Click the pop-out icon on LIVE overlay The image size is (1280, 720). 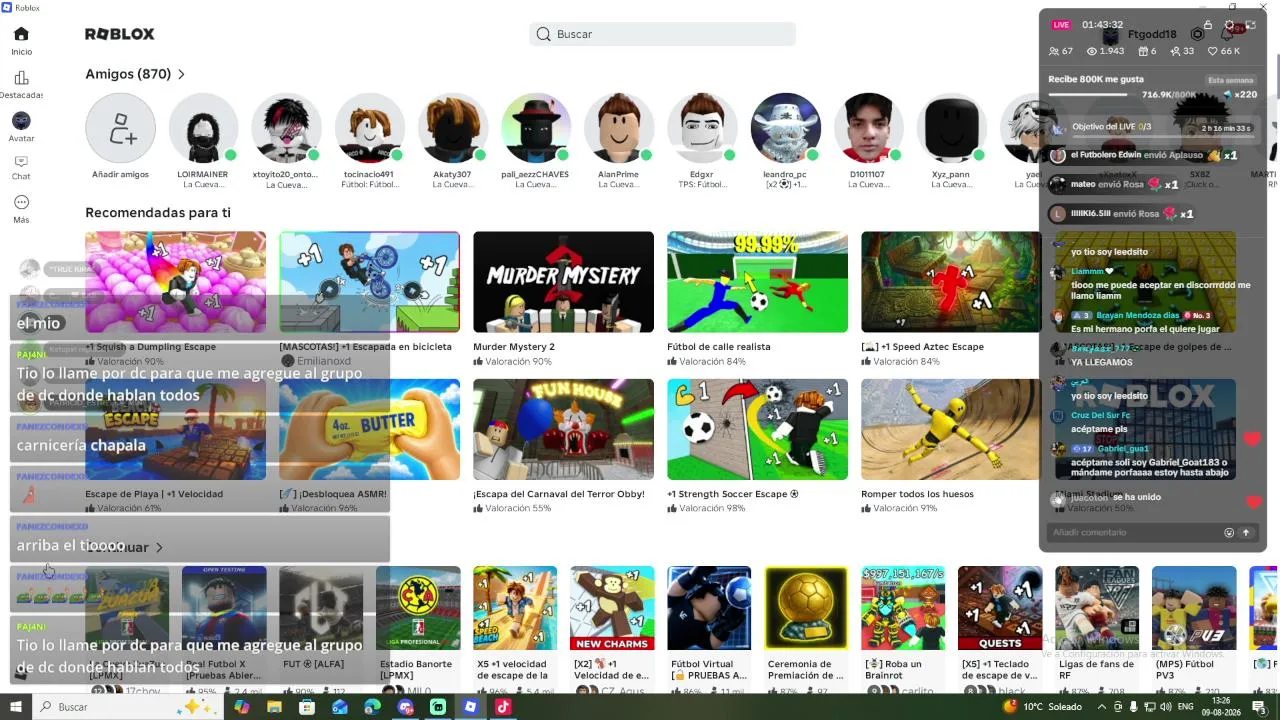click(x=1250, y=25)
